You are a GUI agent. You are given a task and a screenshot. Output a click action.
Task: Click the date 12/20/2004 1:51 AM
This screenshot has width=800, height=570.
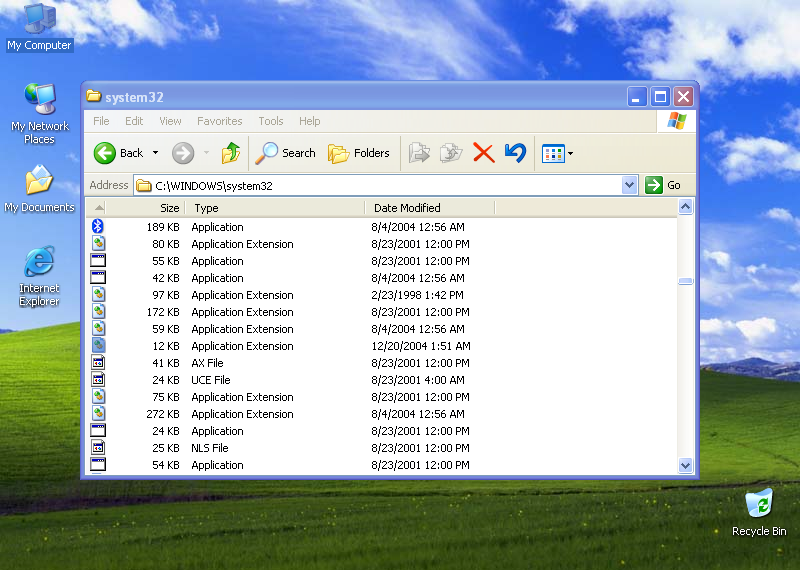[420, 346]
